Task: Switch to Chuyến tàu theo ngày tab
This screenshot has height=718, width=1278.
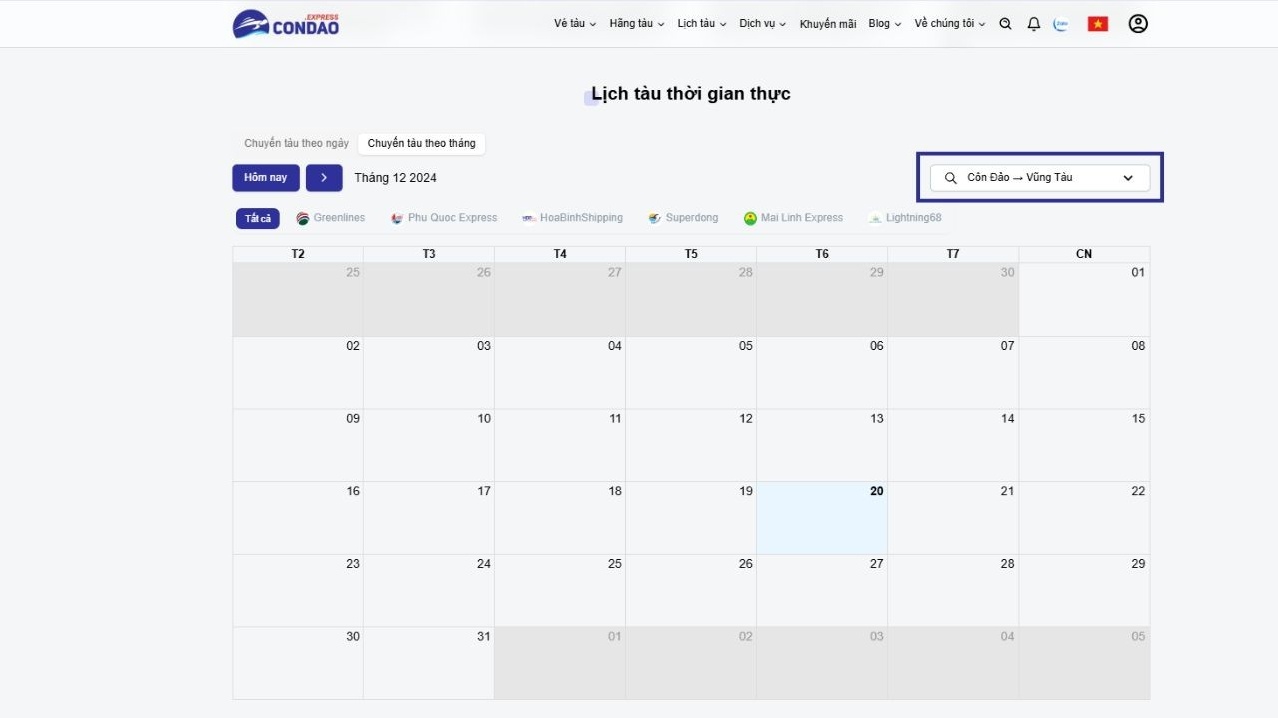Action: point(297,144)
